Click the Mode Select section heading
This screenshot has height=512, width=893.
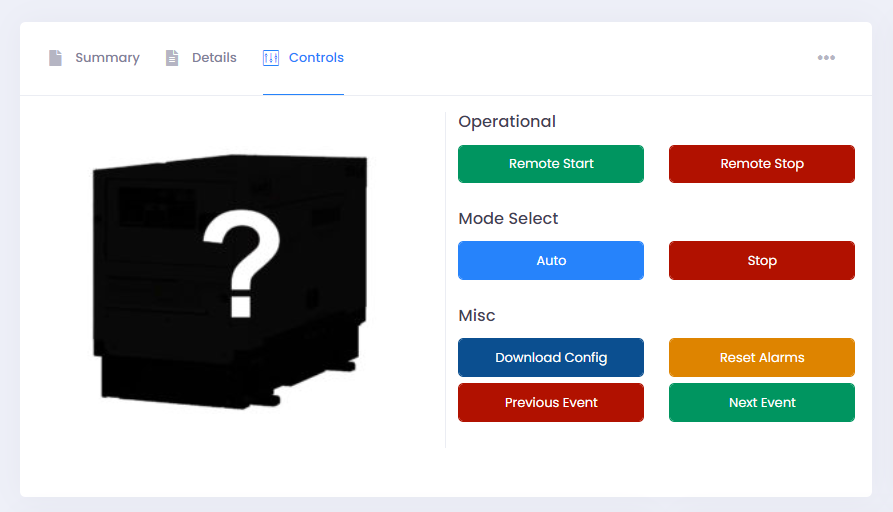[x=508, y=219]
